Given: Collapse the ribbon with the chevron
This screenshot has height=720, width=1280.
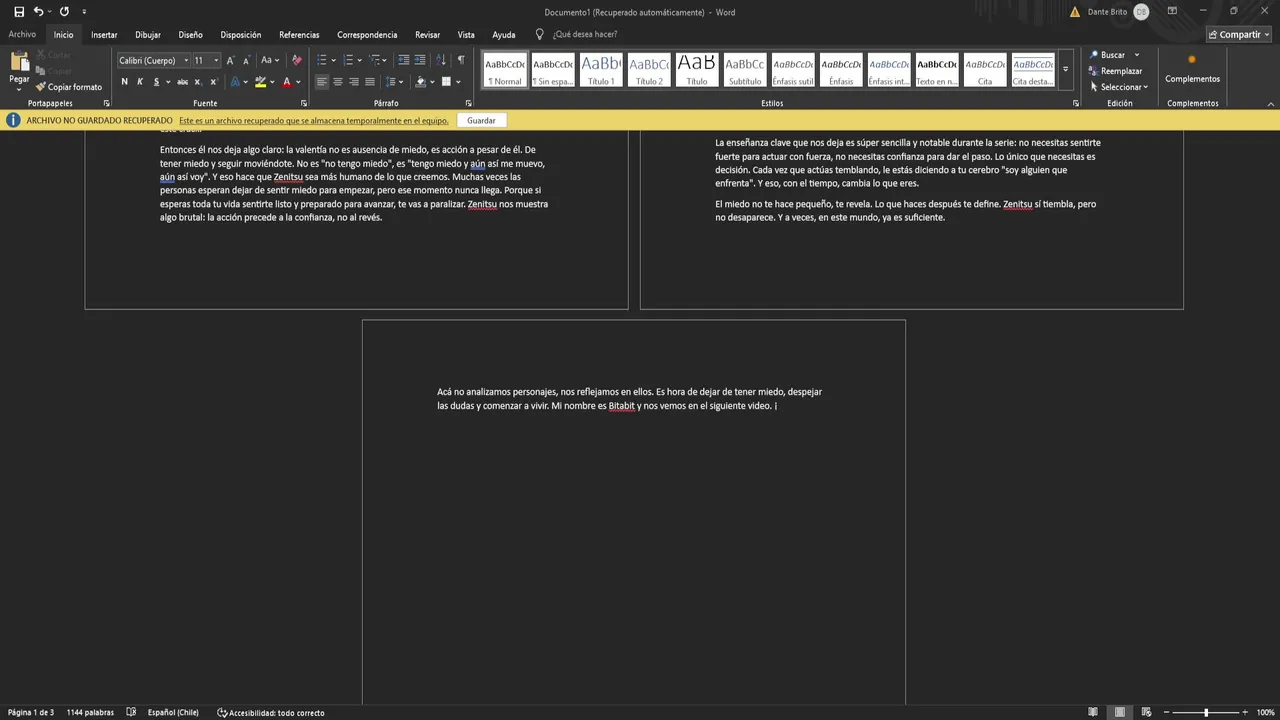Looking at the screenshot, I should click(1271, 103).
